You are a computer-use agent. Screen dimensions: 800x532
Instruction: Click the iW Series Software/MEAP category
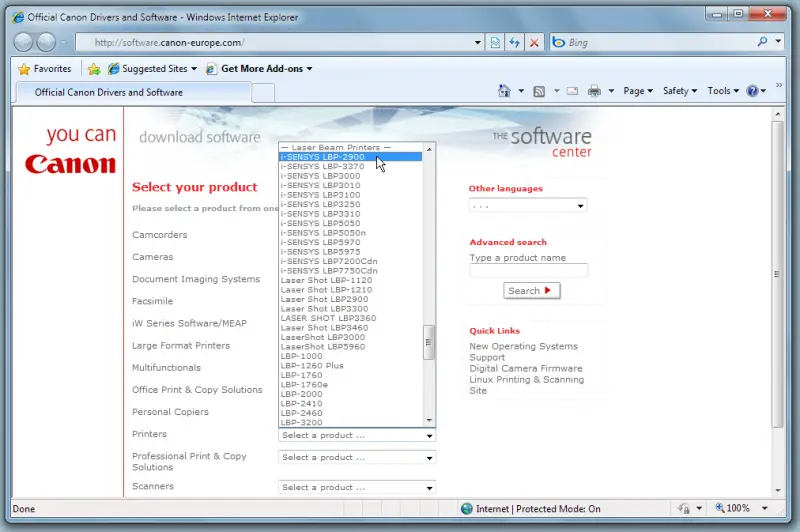click(189, 323)
